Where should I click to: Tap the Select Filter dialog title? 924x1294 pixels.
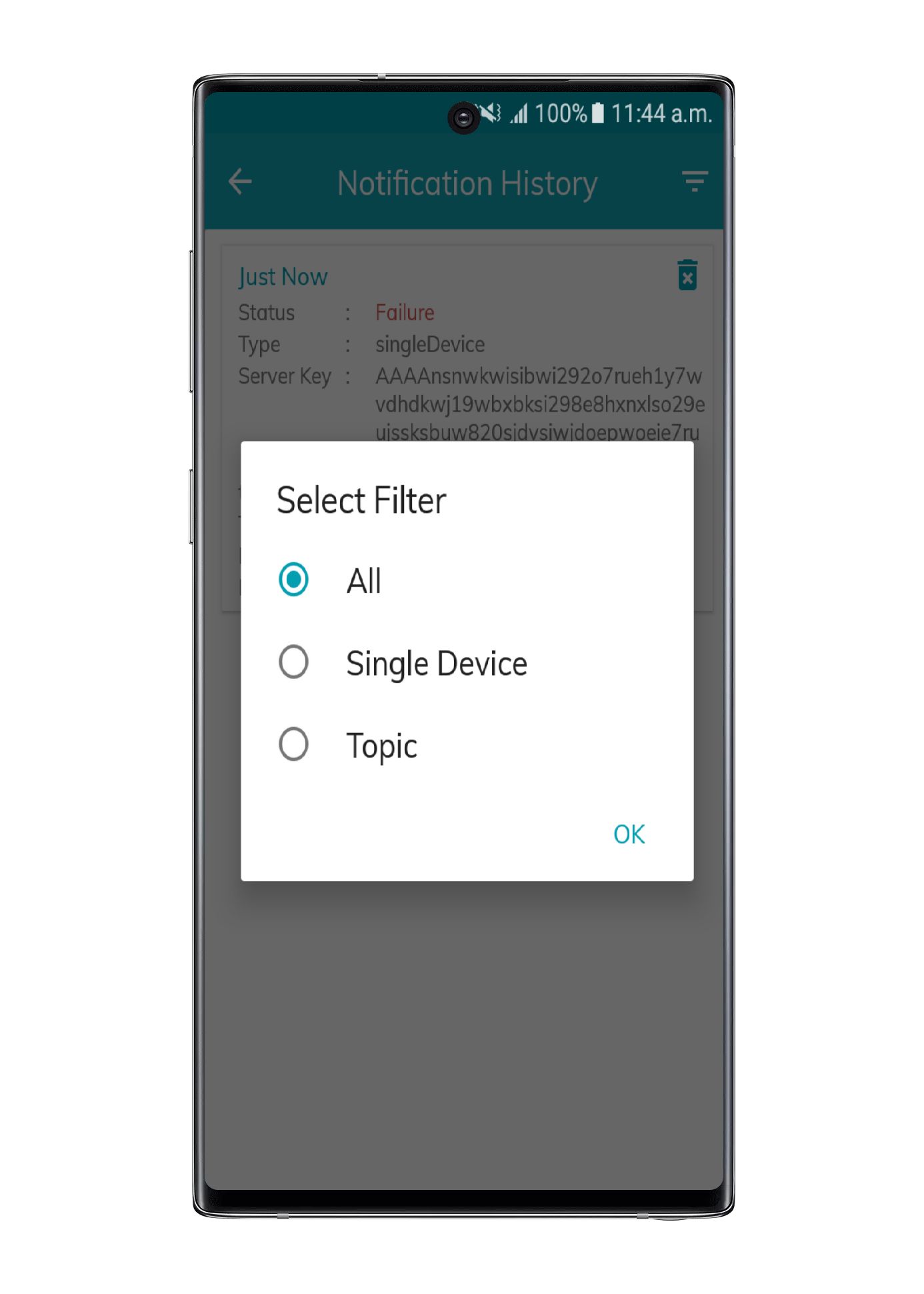(x=361, y=501)
